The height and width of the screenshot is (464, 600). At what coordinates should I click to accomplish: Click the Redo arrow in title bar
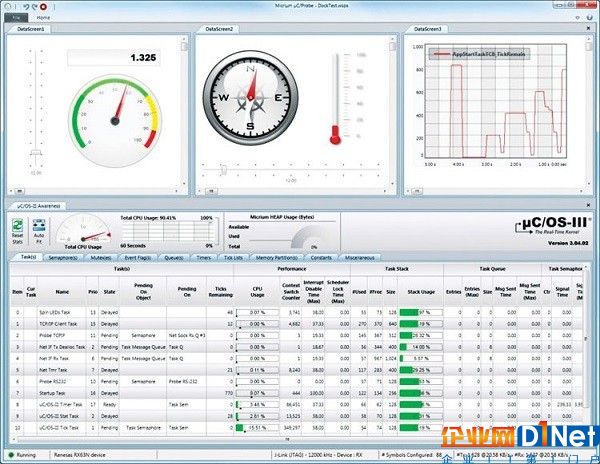coord(34,7)
